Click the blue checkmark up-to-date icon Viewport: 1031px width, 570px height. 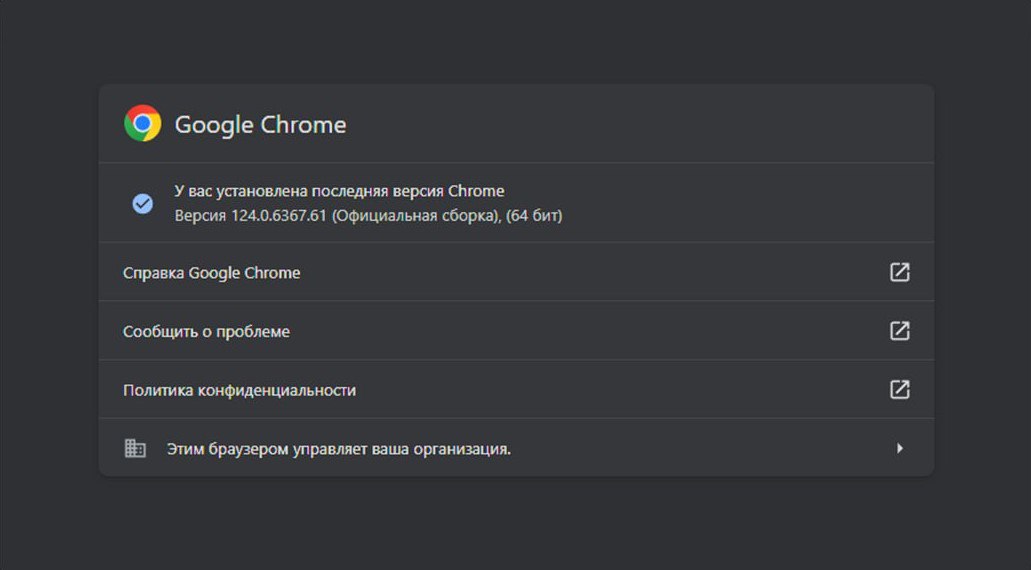pyautogui.click(x=143, y=204)
